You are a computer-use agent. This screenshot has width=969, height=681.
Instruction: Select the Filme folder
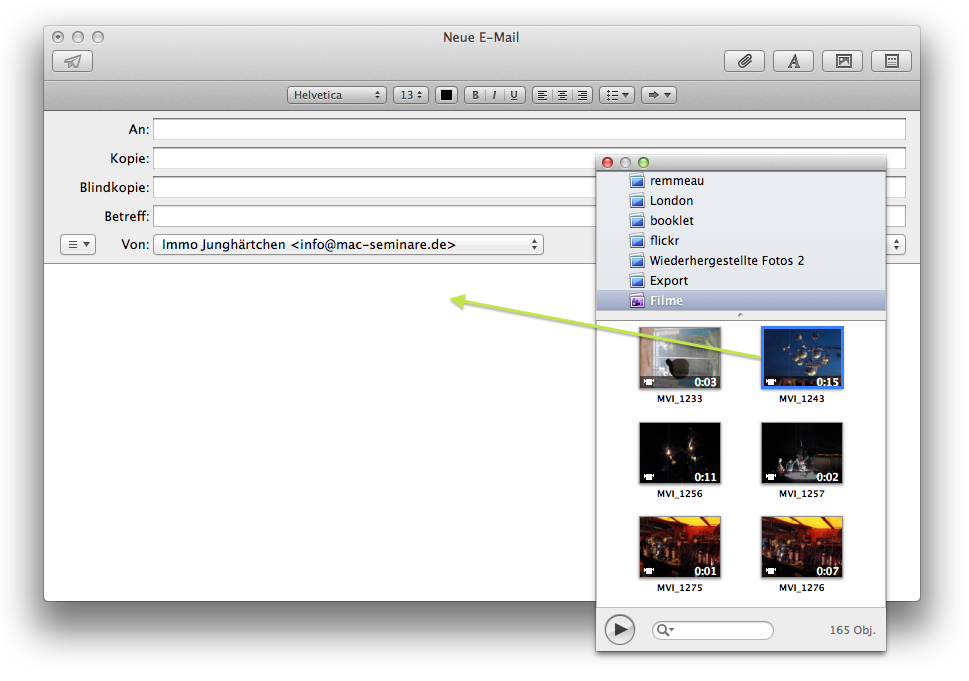click(740, 300)
